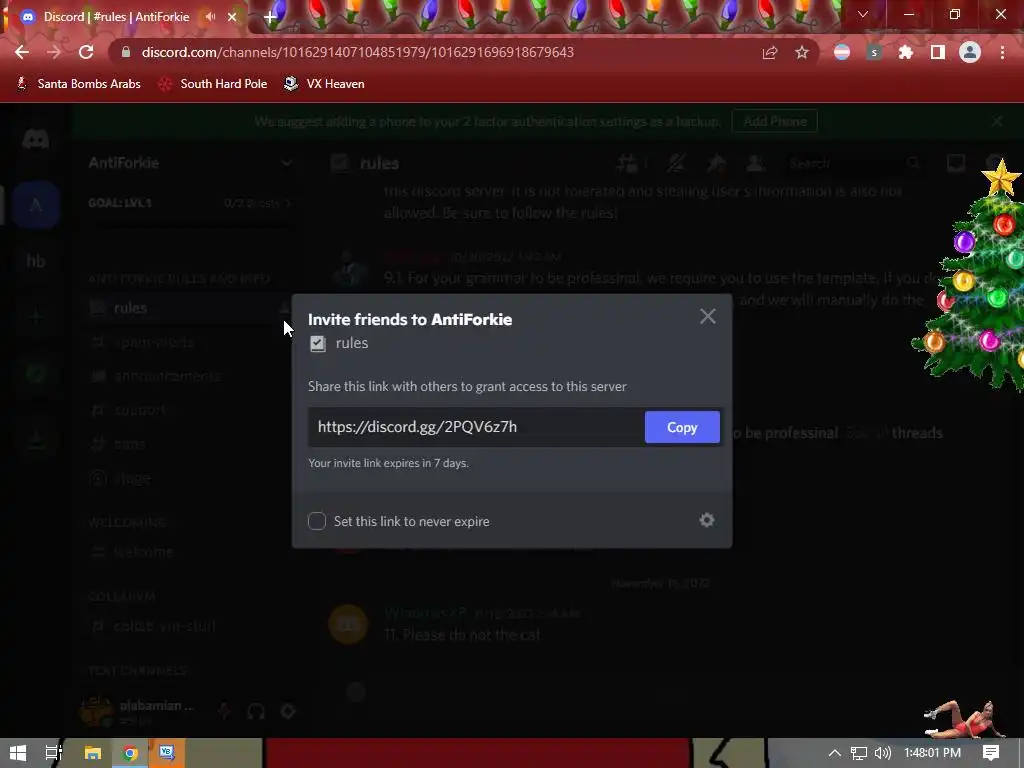View site lock icon information

[126, 52]
